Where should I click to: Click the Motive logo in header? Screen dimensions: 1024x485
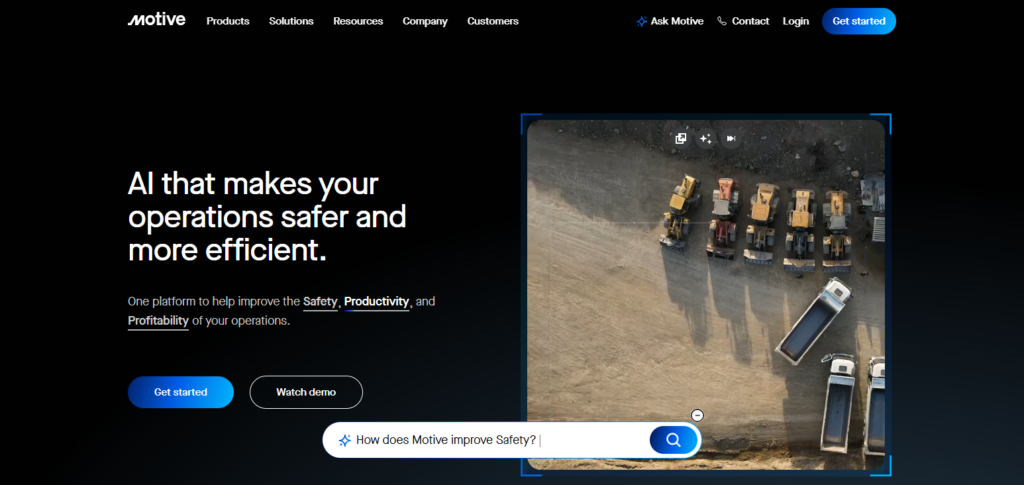coord(156,20)
